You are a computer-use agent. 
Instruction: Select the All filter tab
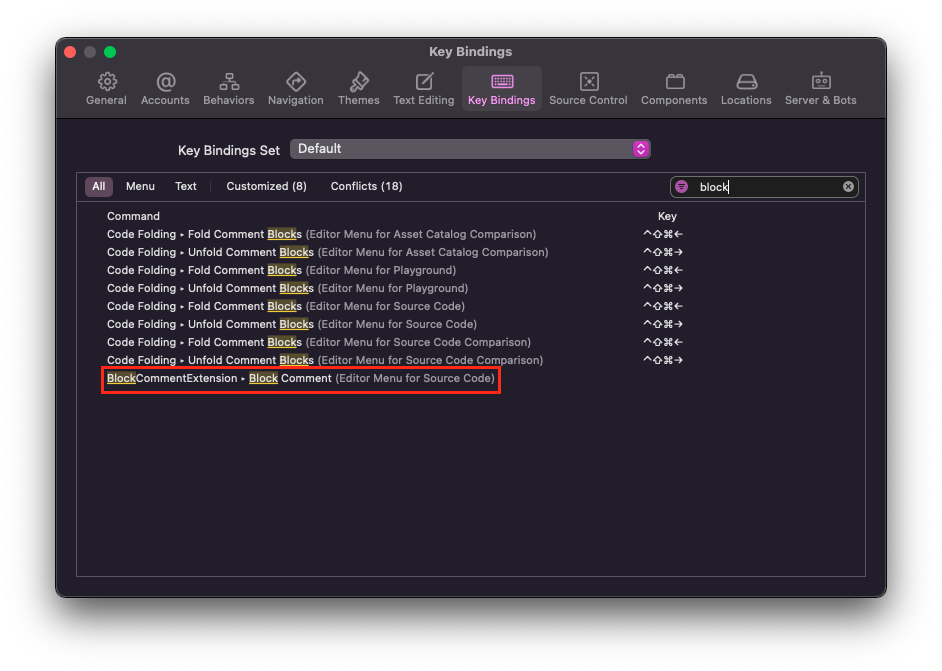coord(99,186)
